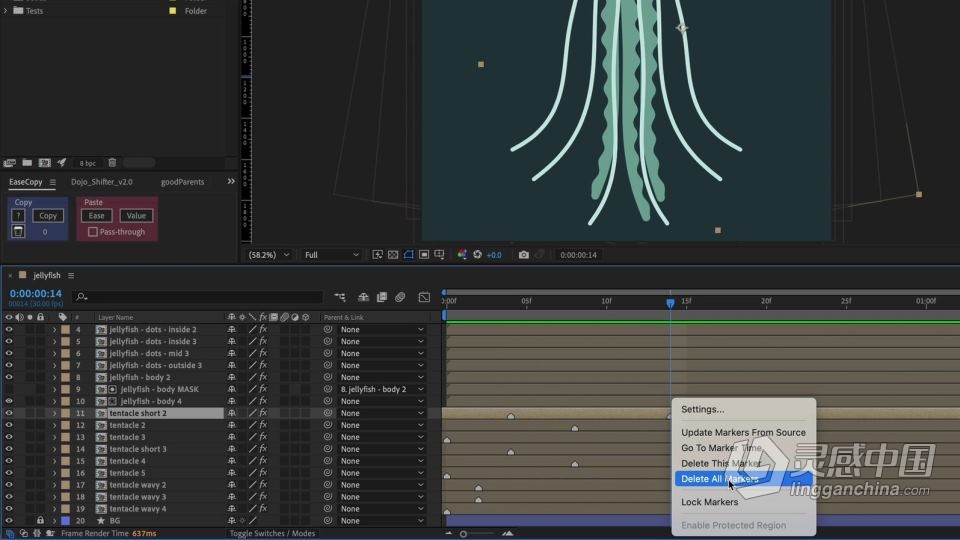Delete selected project item trash icon
960x540 pixels.
pos(112,163)
